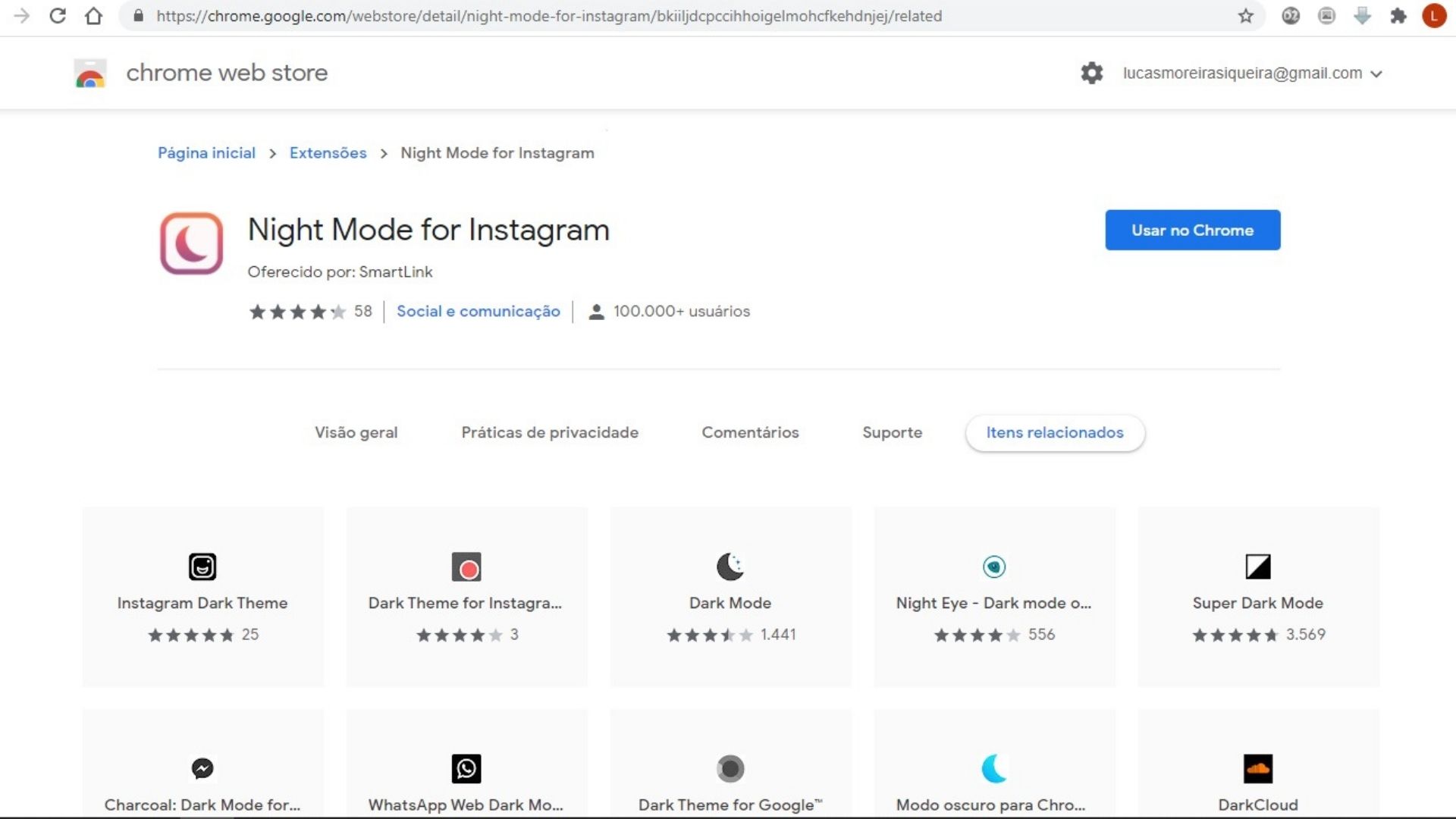Reload the current page
1456x819 pixels.
(x=58, y=16)
